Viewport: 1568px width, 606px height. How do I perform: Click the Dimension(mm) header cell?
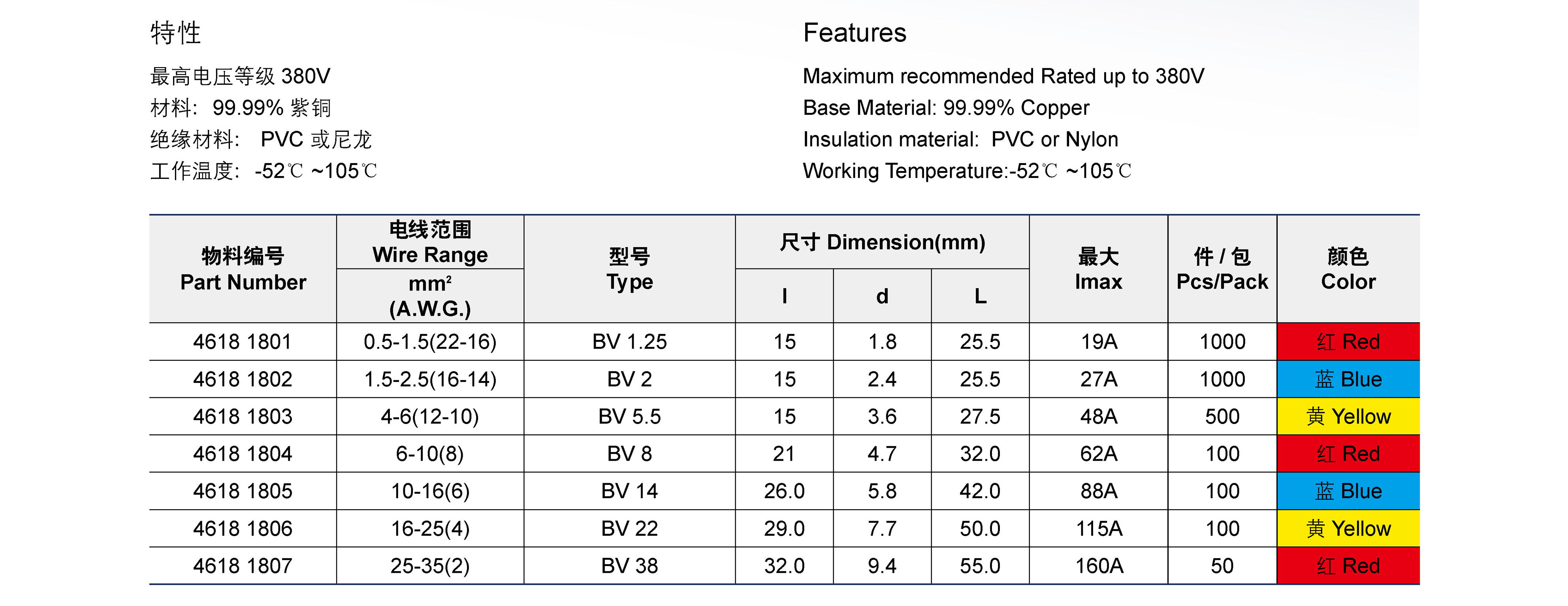[x=882, y=242]
